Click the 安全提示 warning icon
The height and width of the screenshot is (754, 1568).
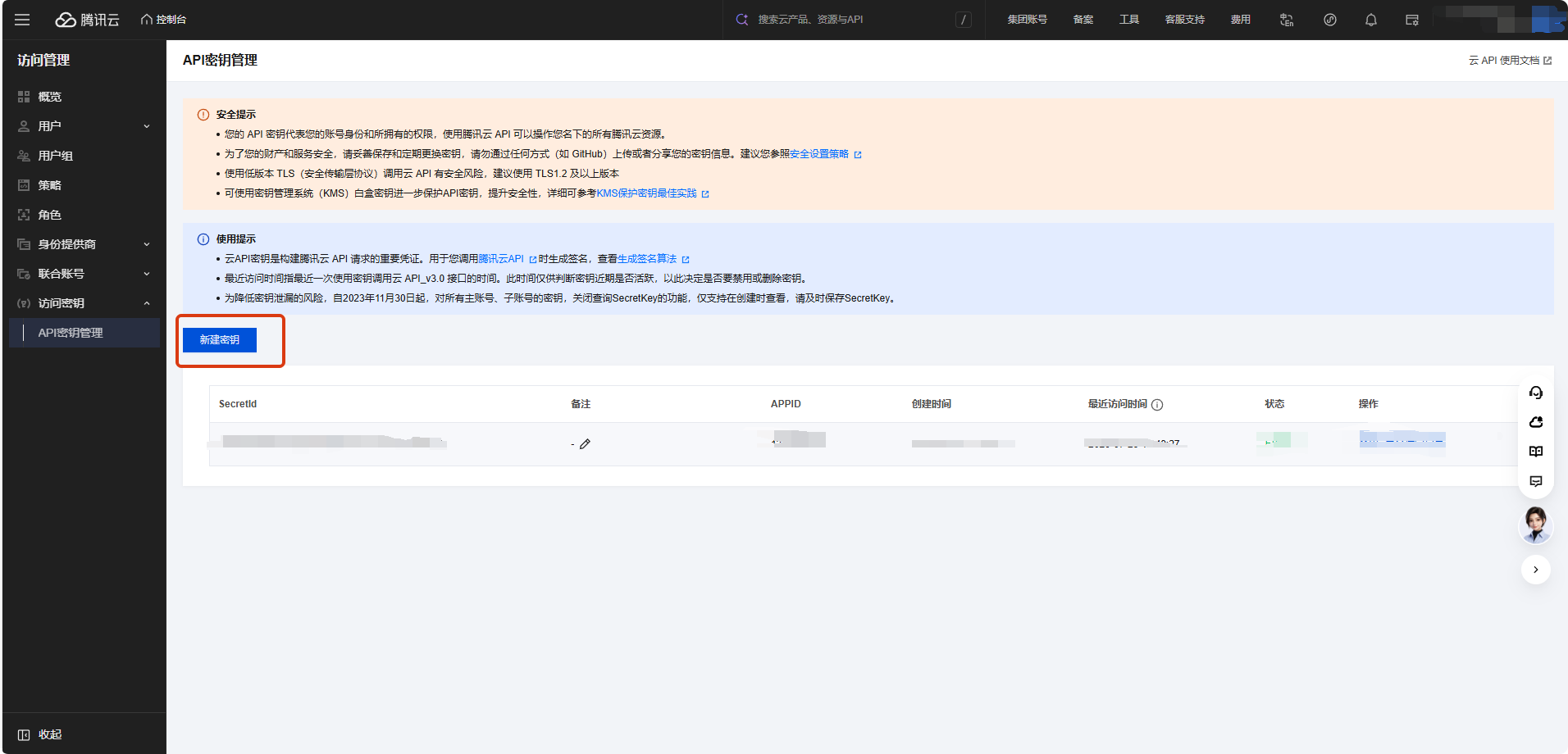[x=203, y=115]
